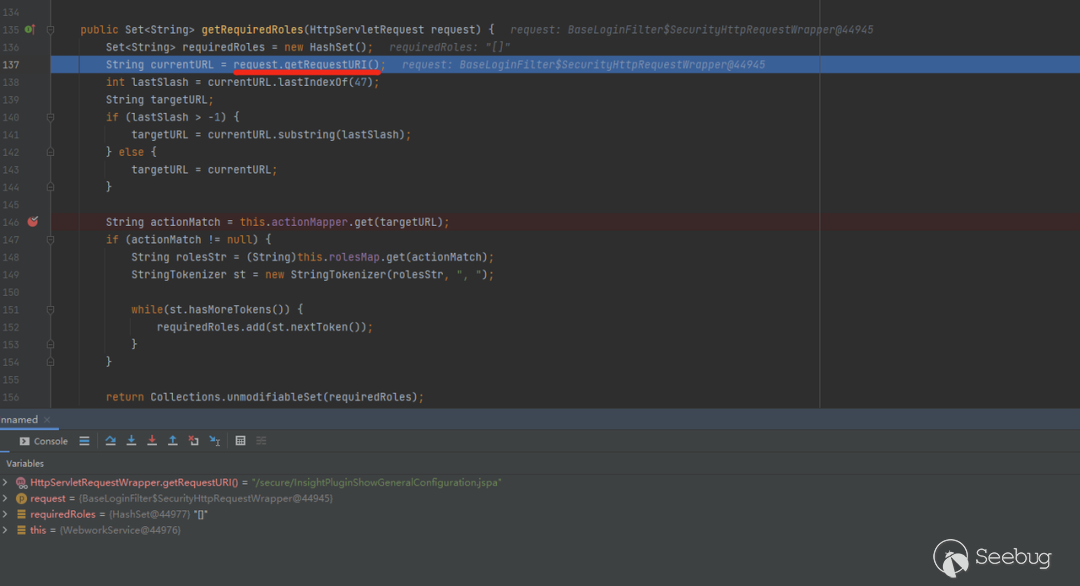This screenshot has width=1080, height=586.
Task: Click request.getRequestURI() call on line 137
Action: click(308, 65)
